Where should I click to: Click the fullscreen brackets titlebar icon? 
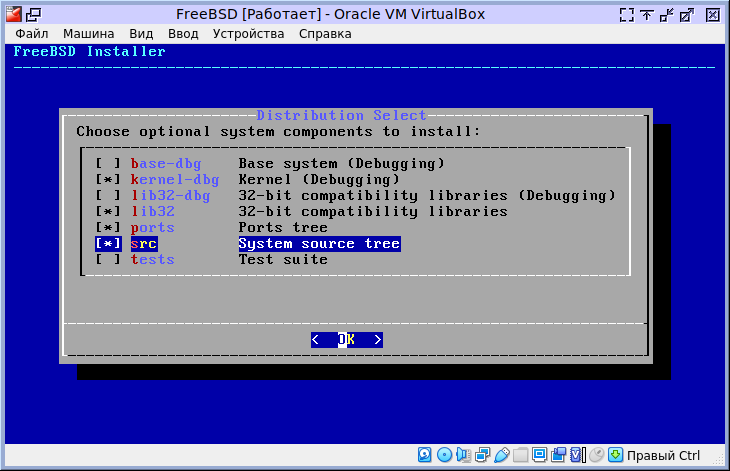[627, 15]
